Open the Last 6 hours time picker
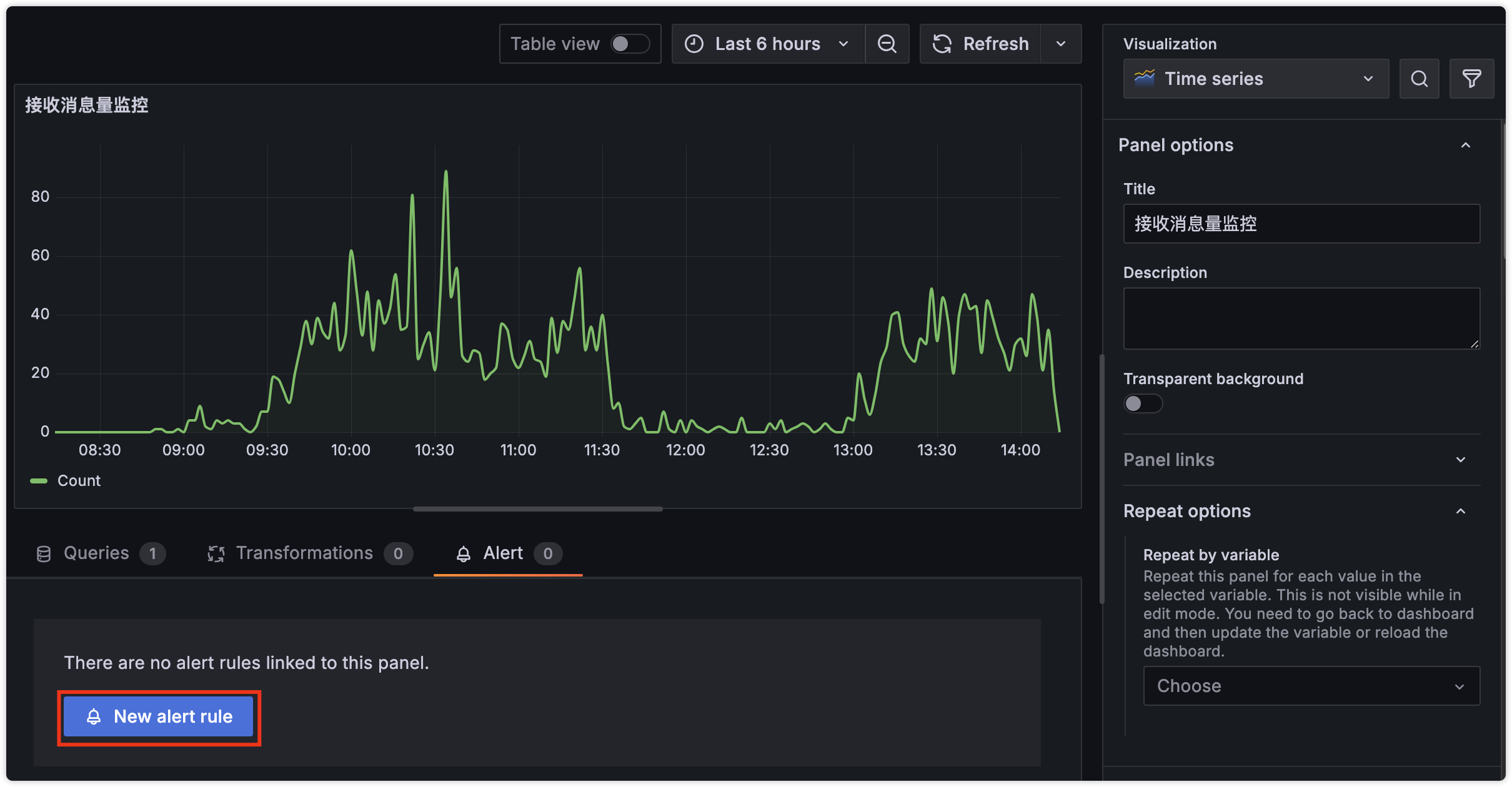This screenshot has width=1512, height=787. coord(767,44)
